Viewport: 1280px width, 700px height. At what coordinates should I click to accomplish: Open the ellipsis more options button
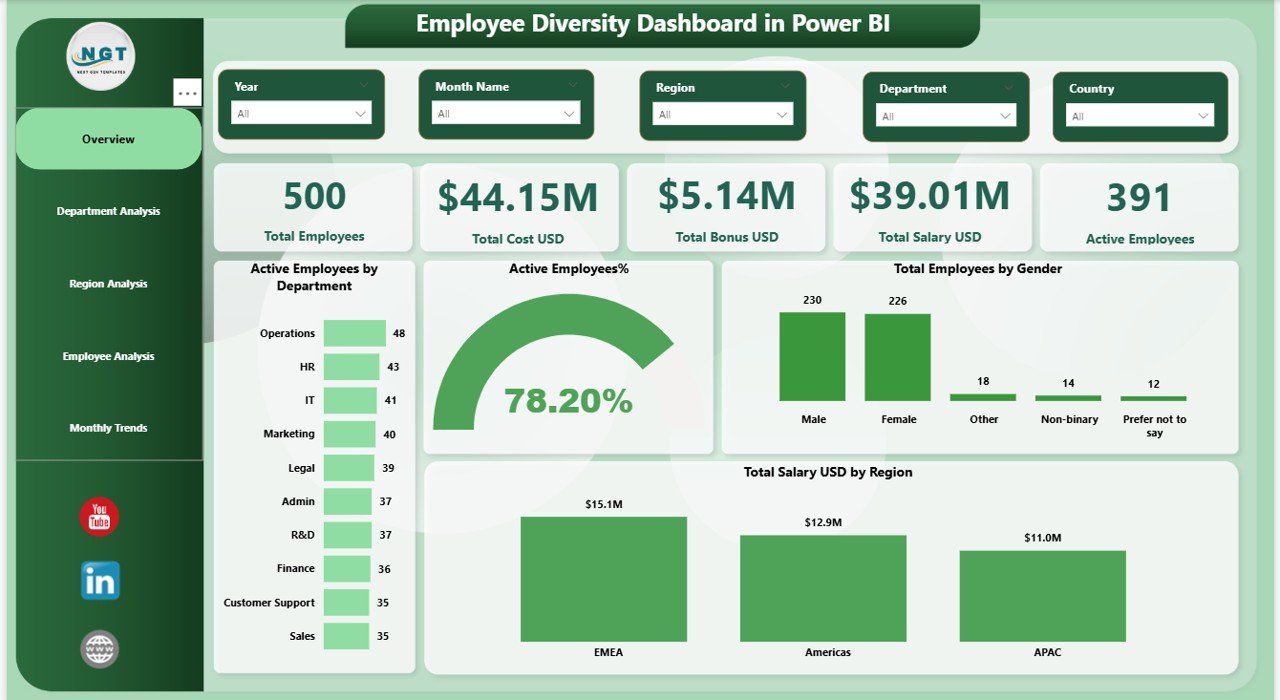186,93
